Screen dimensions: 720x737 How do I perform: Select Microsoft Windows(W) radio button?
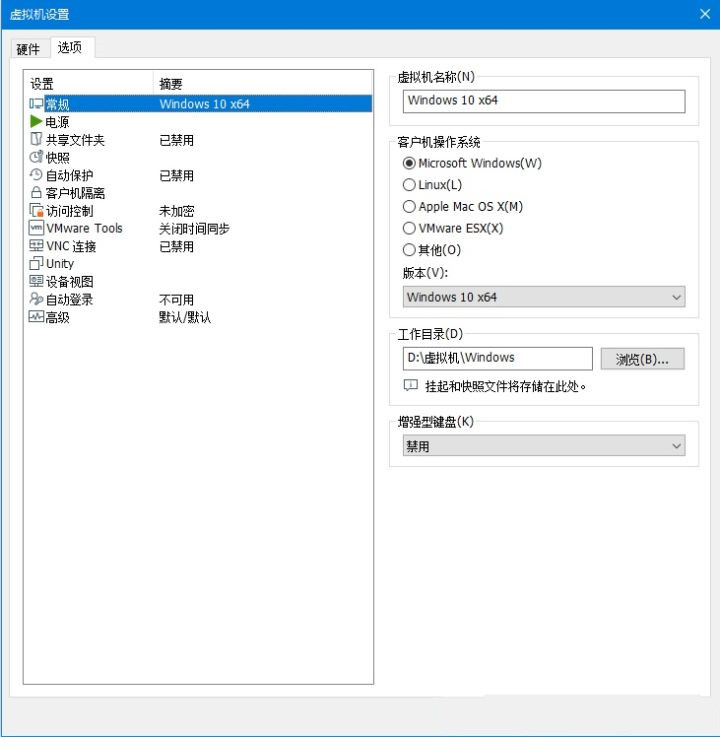pos(409,163)
